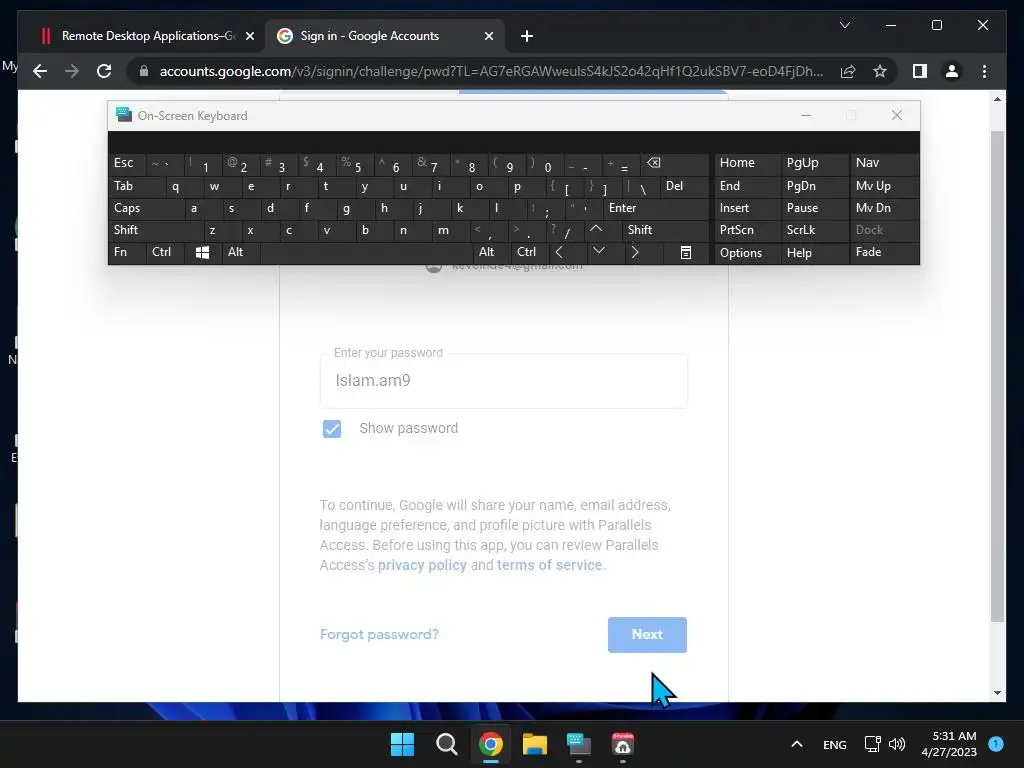Viewport: 1024px width, 768px height.
Task: Click the Esc key on keyboard
Action: click(127, 163)
